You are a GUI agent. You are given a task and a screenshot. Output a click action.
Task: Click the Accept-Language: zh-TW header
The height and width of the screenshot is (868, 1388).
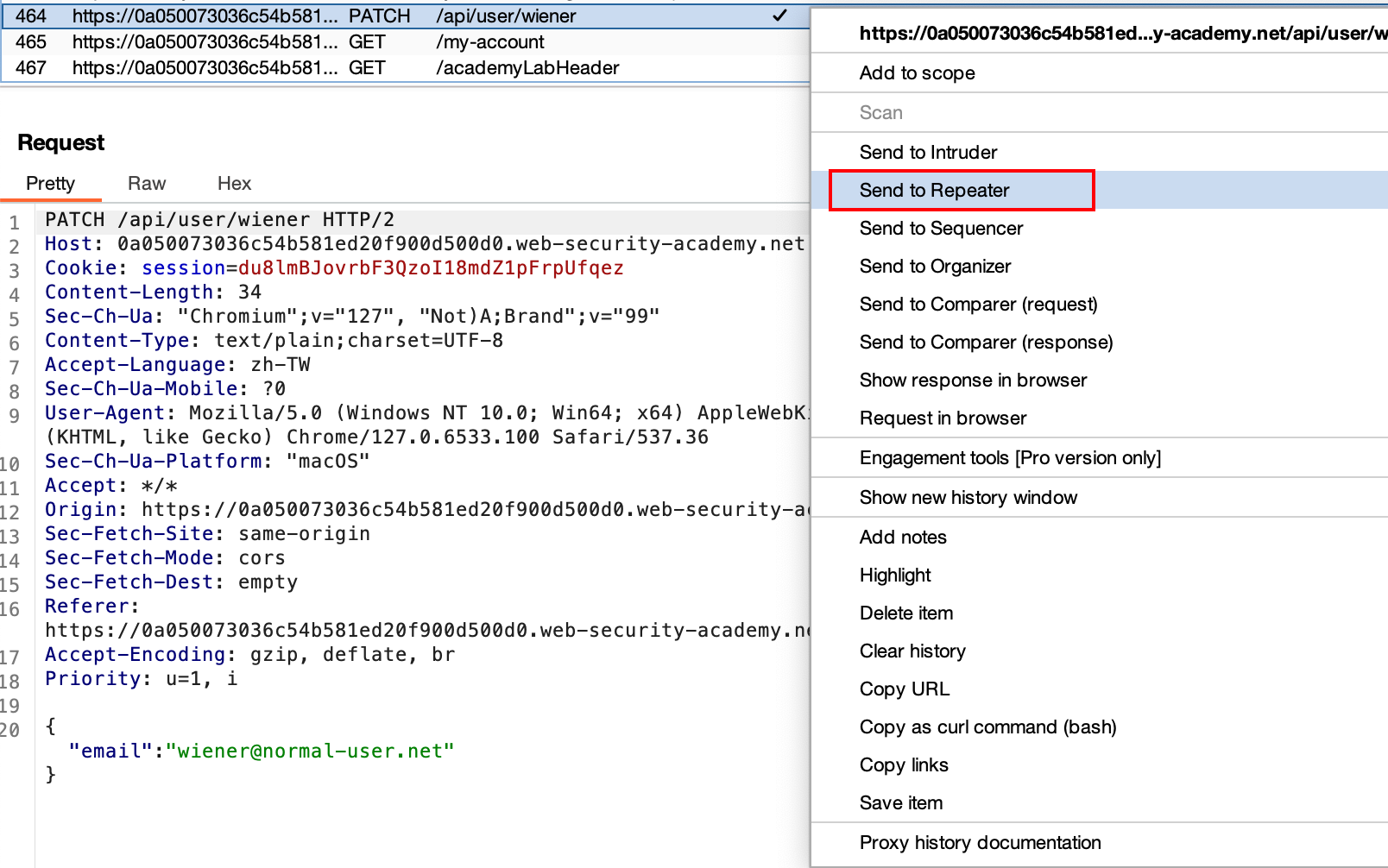(x=178, y=364)
